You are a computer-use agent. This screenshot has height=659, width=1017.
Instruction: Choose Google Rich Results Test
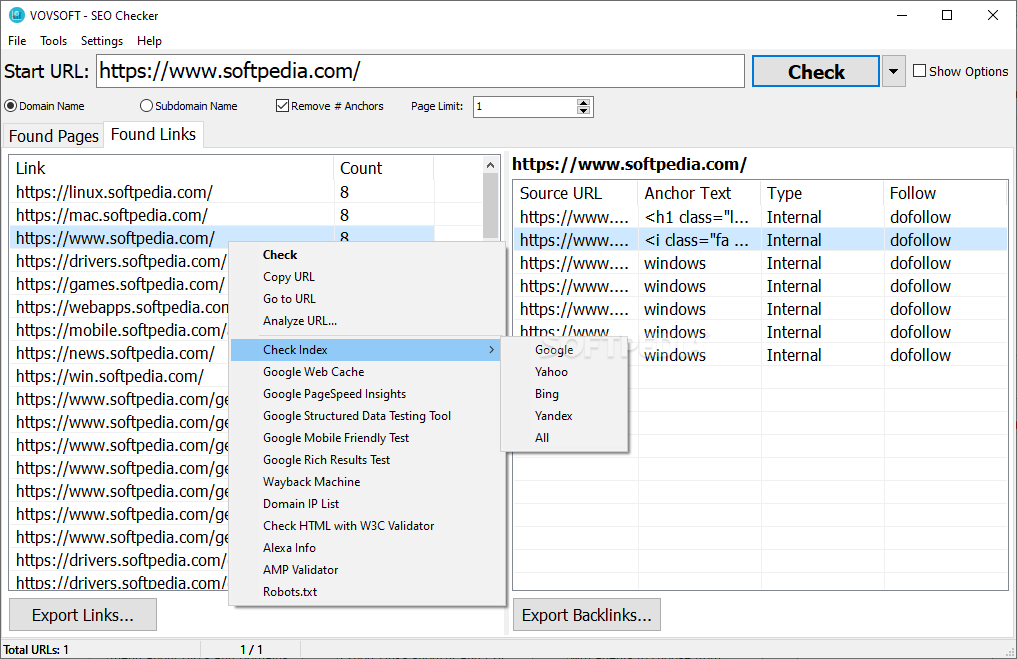(x=367, y=460)
